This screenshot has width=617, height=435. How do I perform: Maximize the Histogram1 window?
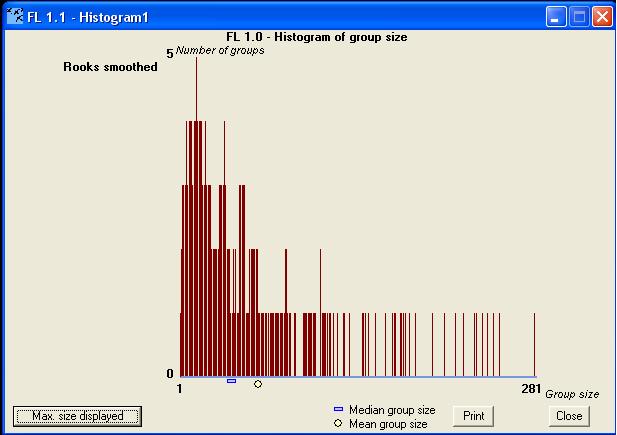coord(579,17)
